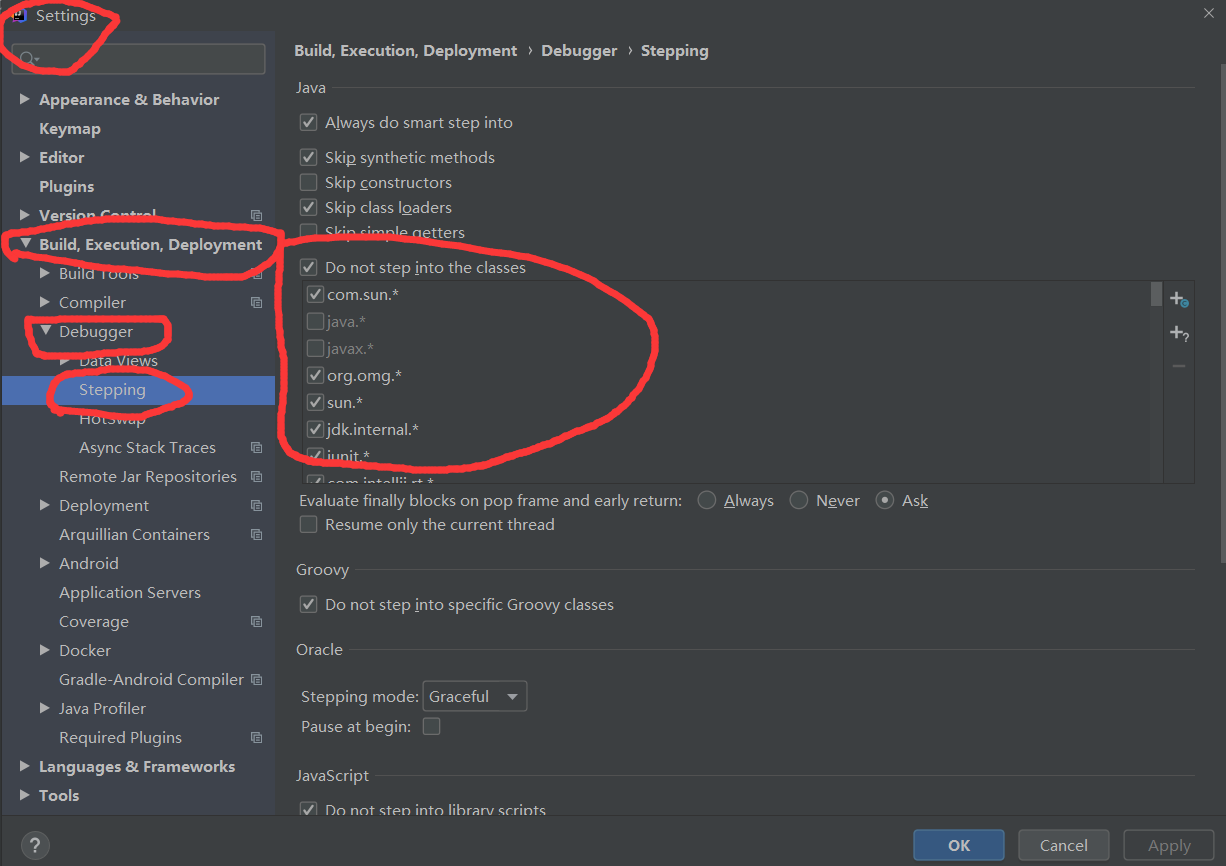
Task: Click the project-settings icon next to Compiler
Action: (256, 302)
